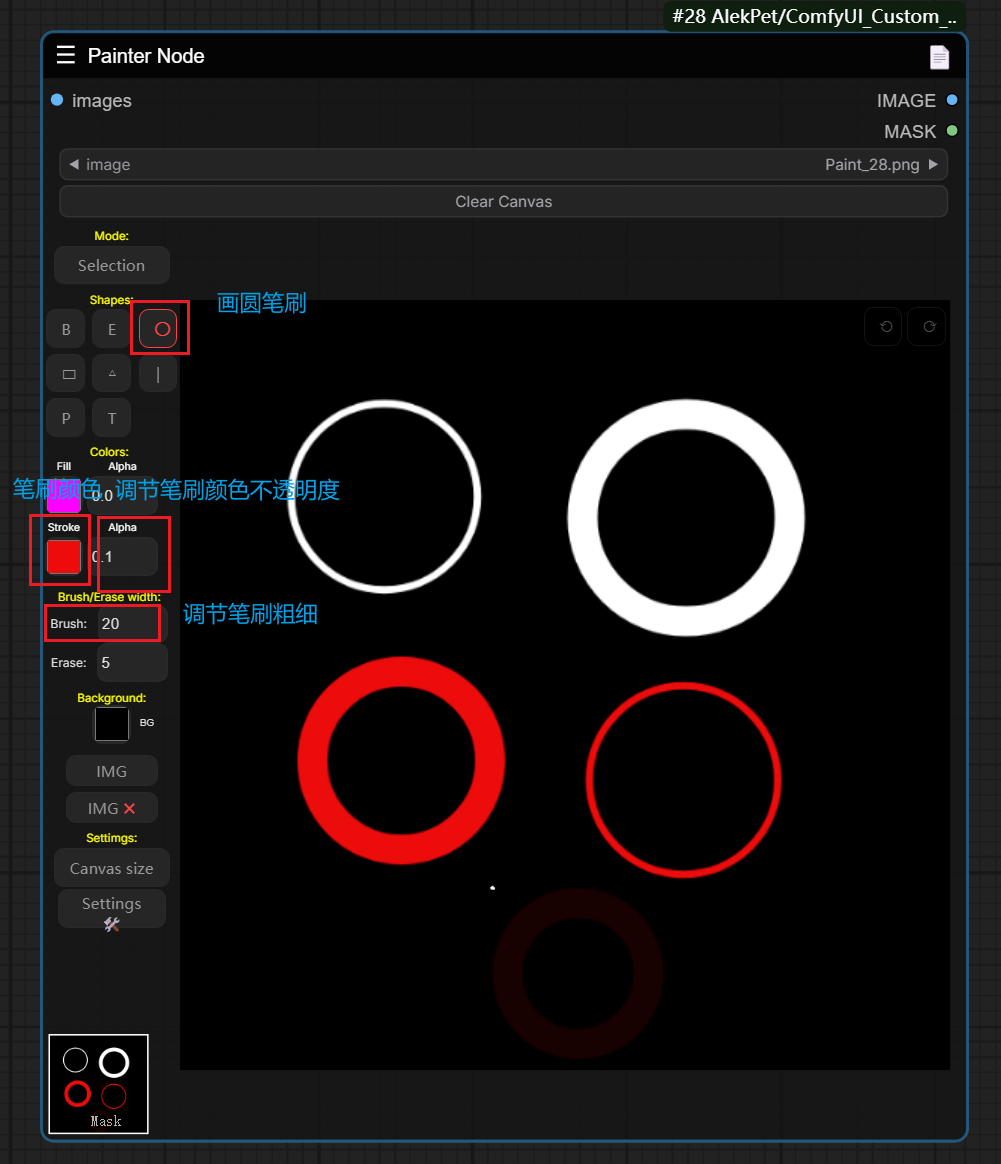The image size is (1001, 1164).
Task: Choose the vertical line shape tool
Action: pyautogui.click(x=158, y=374)
